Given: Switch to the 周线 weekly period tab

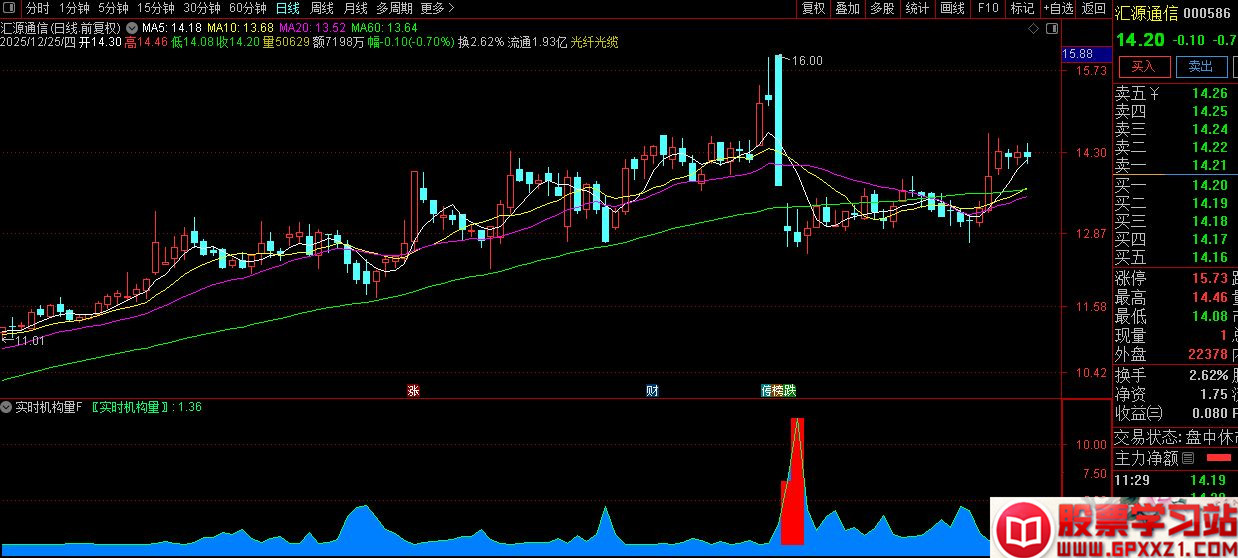Looking at the screenshot, I should point(322,8).
